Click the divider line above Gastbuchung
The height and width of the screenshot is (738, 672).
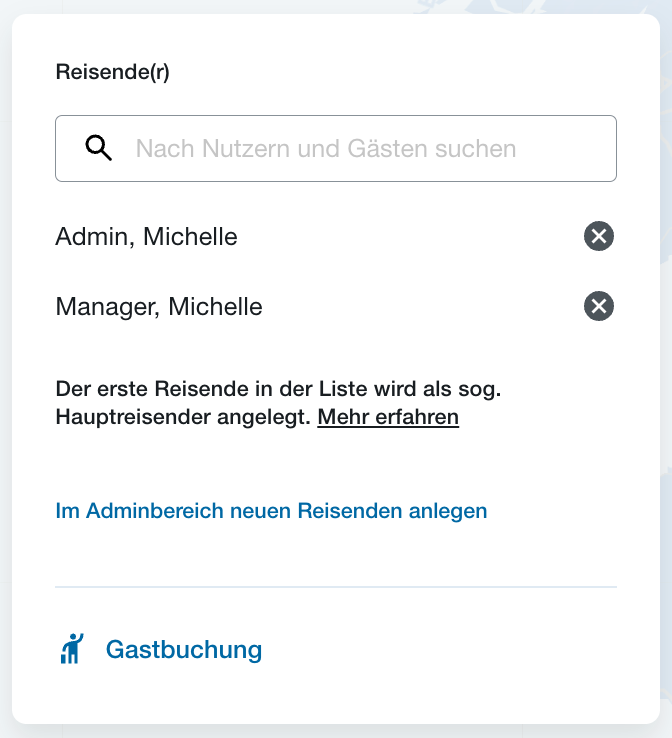click(x=336, y=587)
